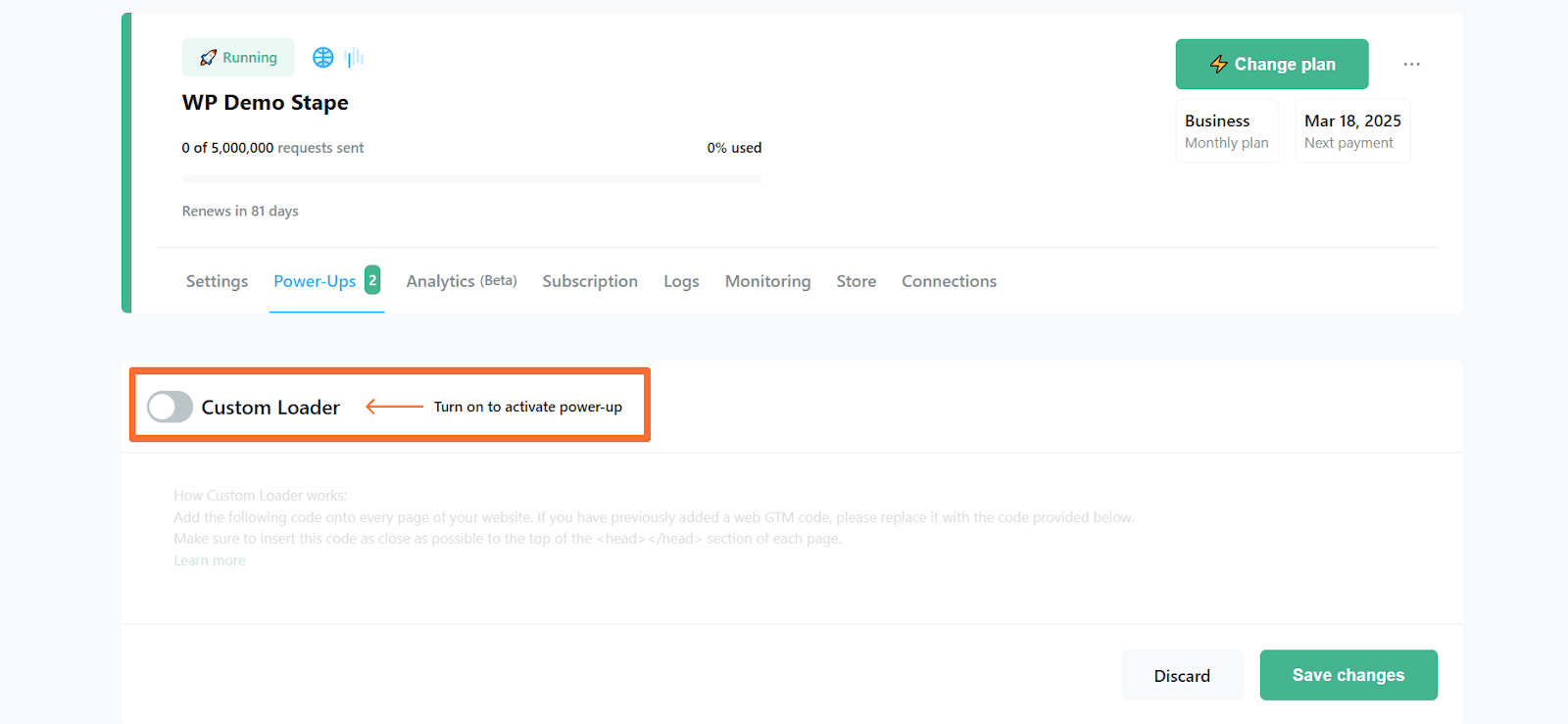Screen dimensions: 1568x724
Task: Click the vertical bars icon next to globe
Action: [355, 58]
